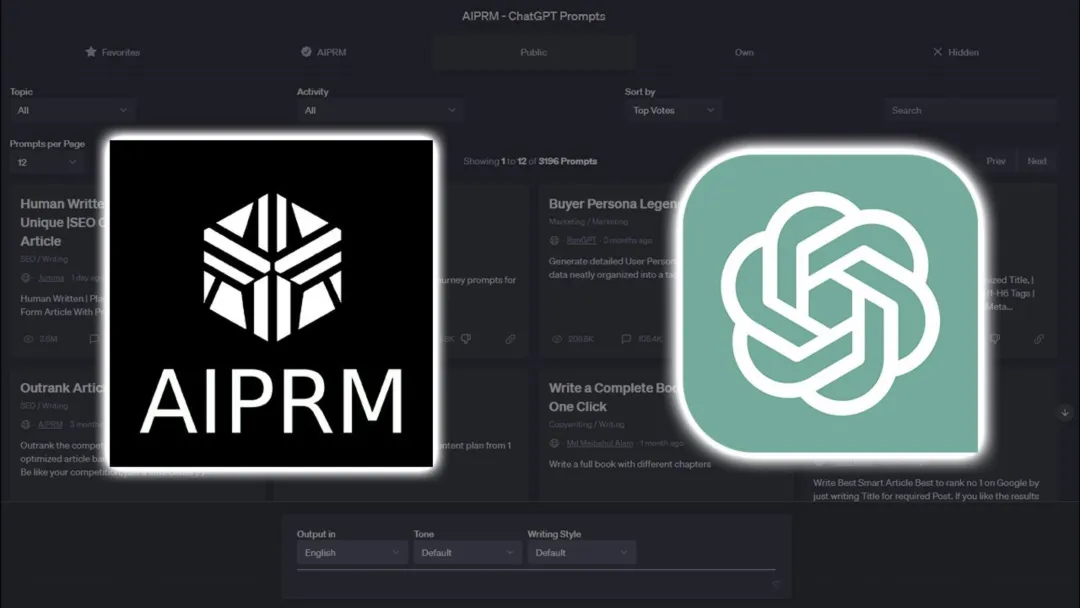Open the Favorites tab

[x=112, y=52]
